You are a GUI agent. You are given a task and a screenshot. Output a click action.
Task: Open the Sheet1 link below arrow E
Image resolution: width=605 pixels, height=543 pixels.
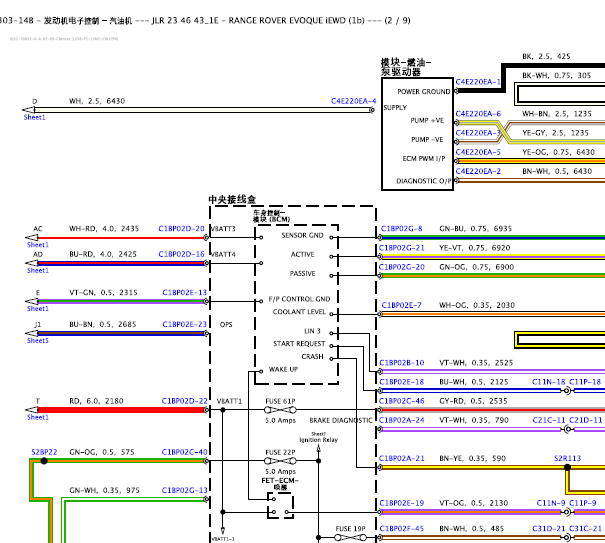38,309
